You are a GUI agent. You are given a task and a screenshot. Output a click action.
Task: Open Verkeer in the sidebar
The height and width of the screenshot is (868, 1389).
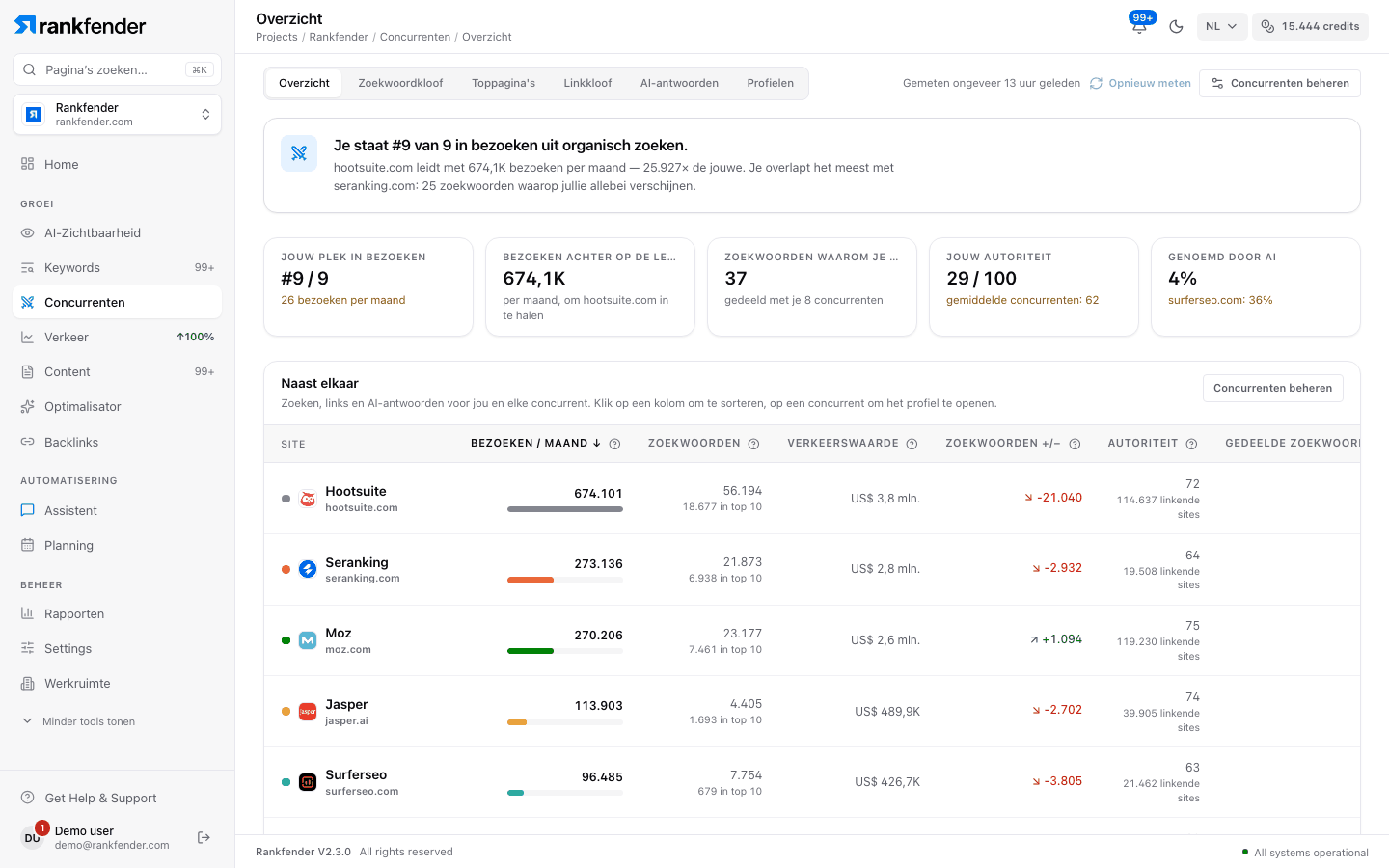pos(117,337)
